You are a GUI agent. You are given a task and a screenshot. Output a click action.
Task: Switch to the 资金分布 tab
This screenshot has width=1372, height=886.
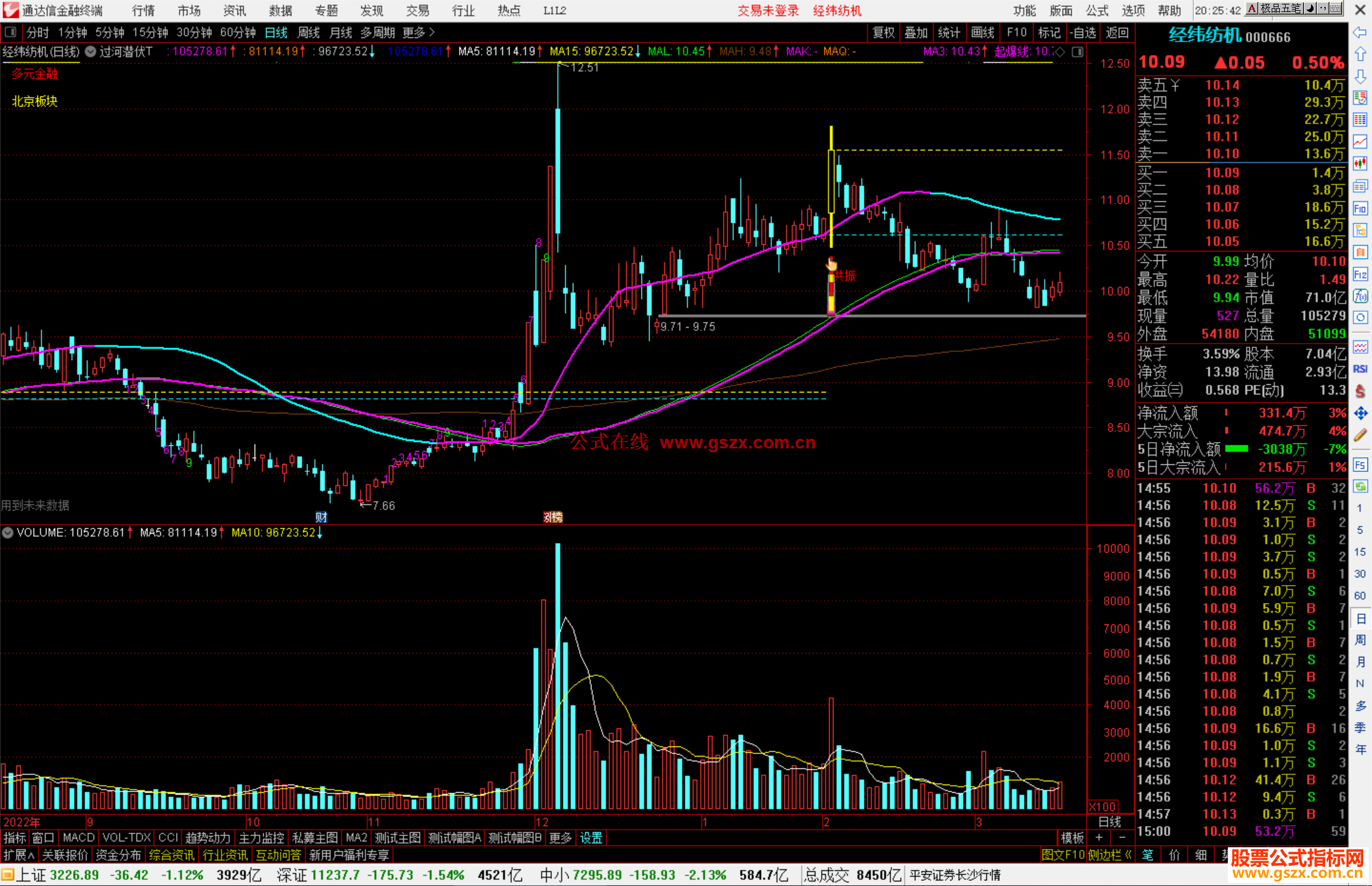(x=118, y=855)
